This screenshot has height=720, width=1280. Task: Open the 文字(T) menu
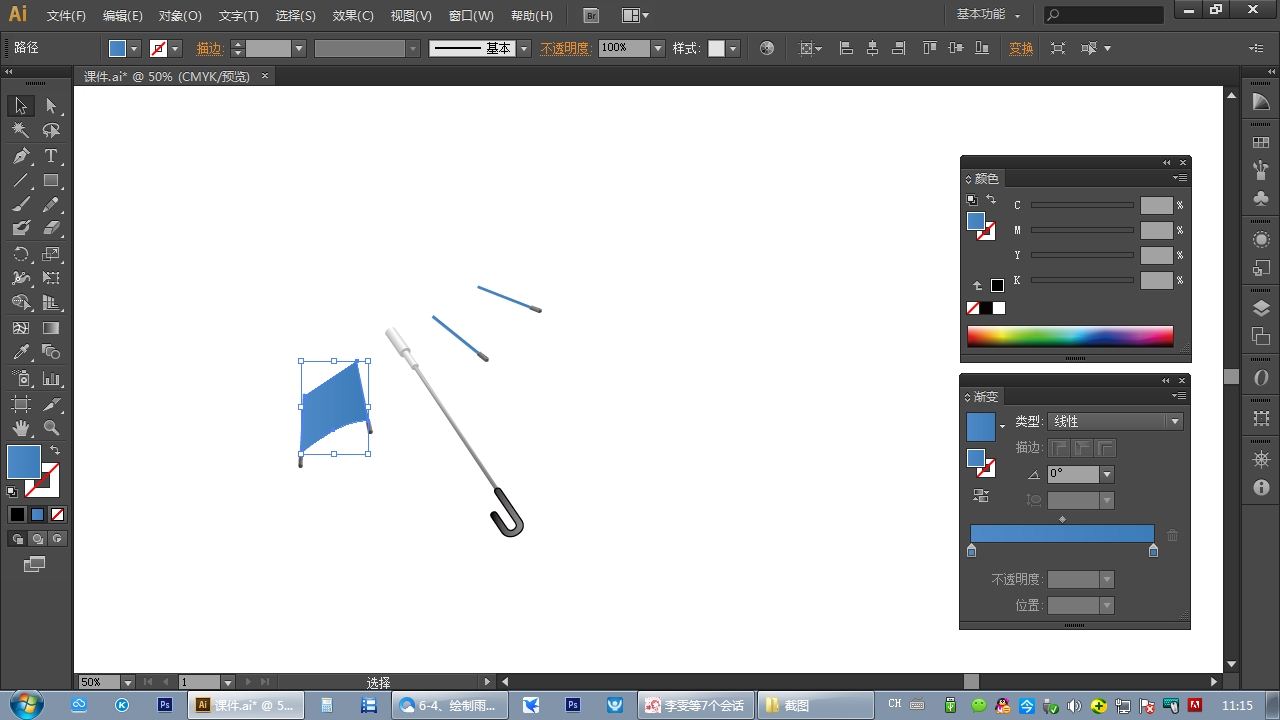tap(238, 16)
